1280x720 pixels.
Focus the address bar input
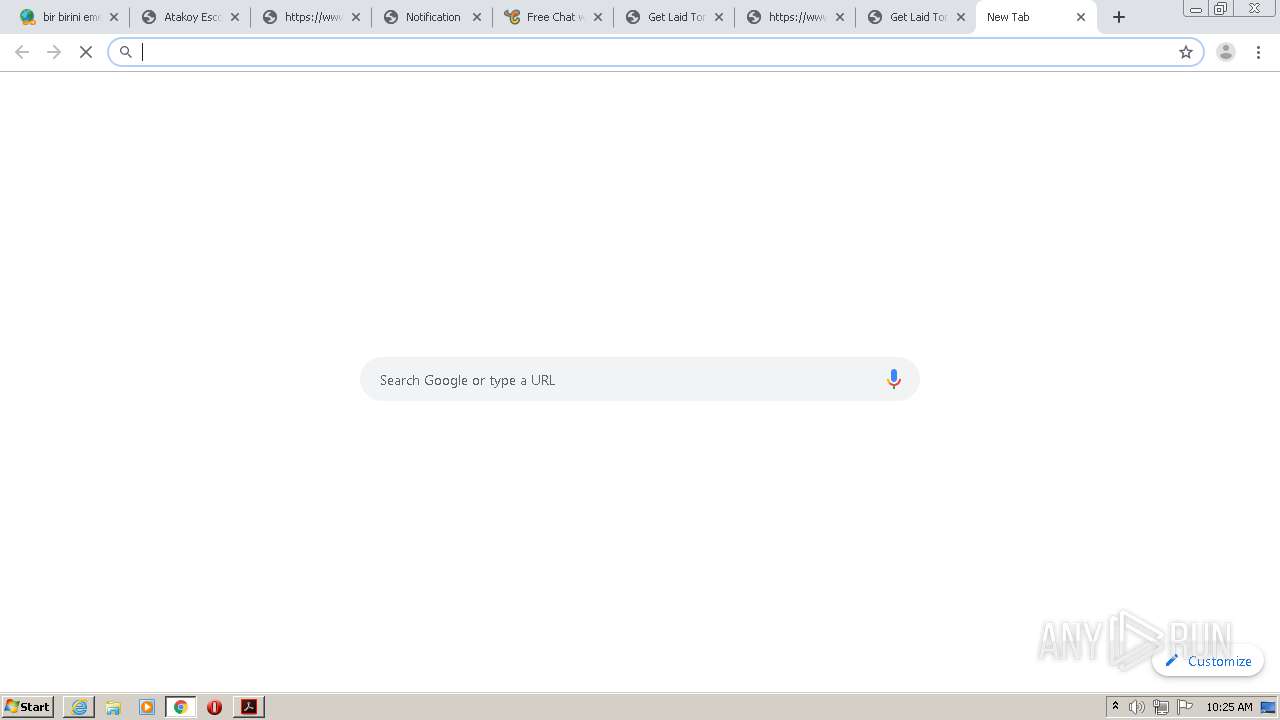[655, 52]
